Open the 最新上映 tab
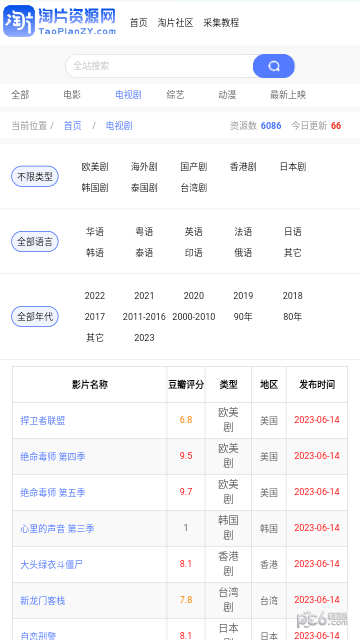360x640 pixels. coord(288,95)
